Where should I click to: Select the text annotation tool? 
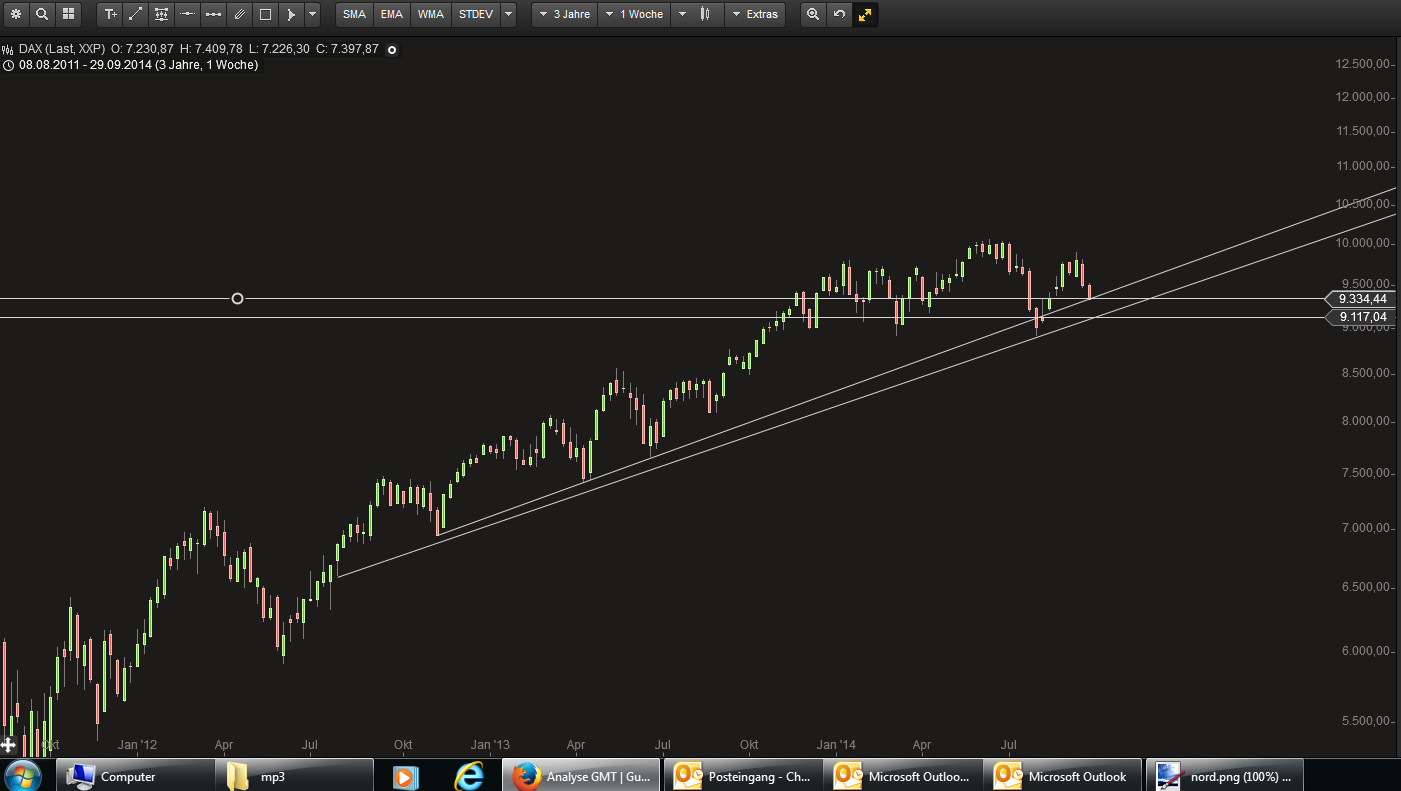pyautogui.click(x=110, y=14)
